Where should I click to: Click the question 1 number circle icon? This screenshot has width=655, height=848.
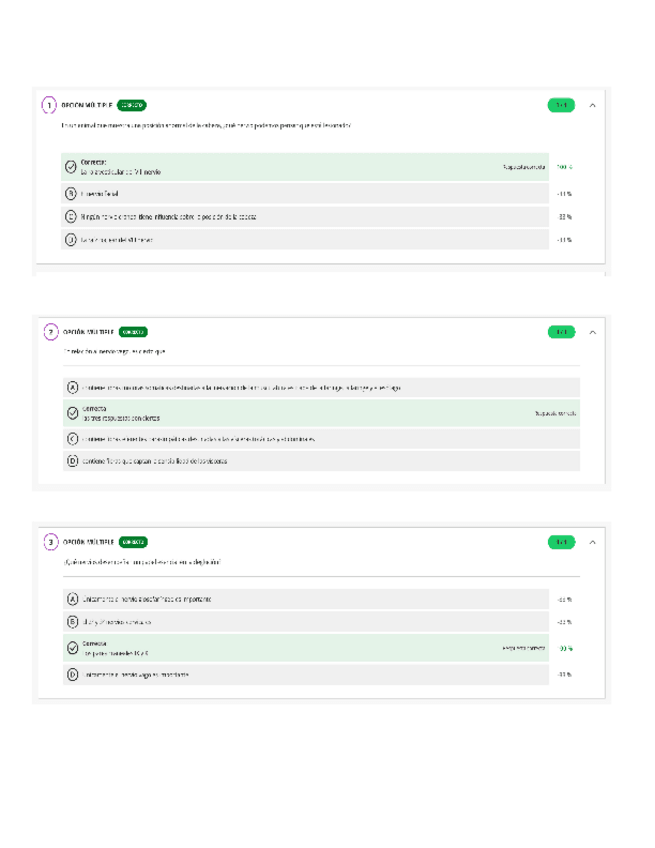coord(48,104)
